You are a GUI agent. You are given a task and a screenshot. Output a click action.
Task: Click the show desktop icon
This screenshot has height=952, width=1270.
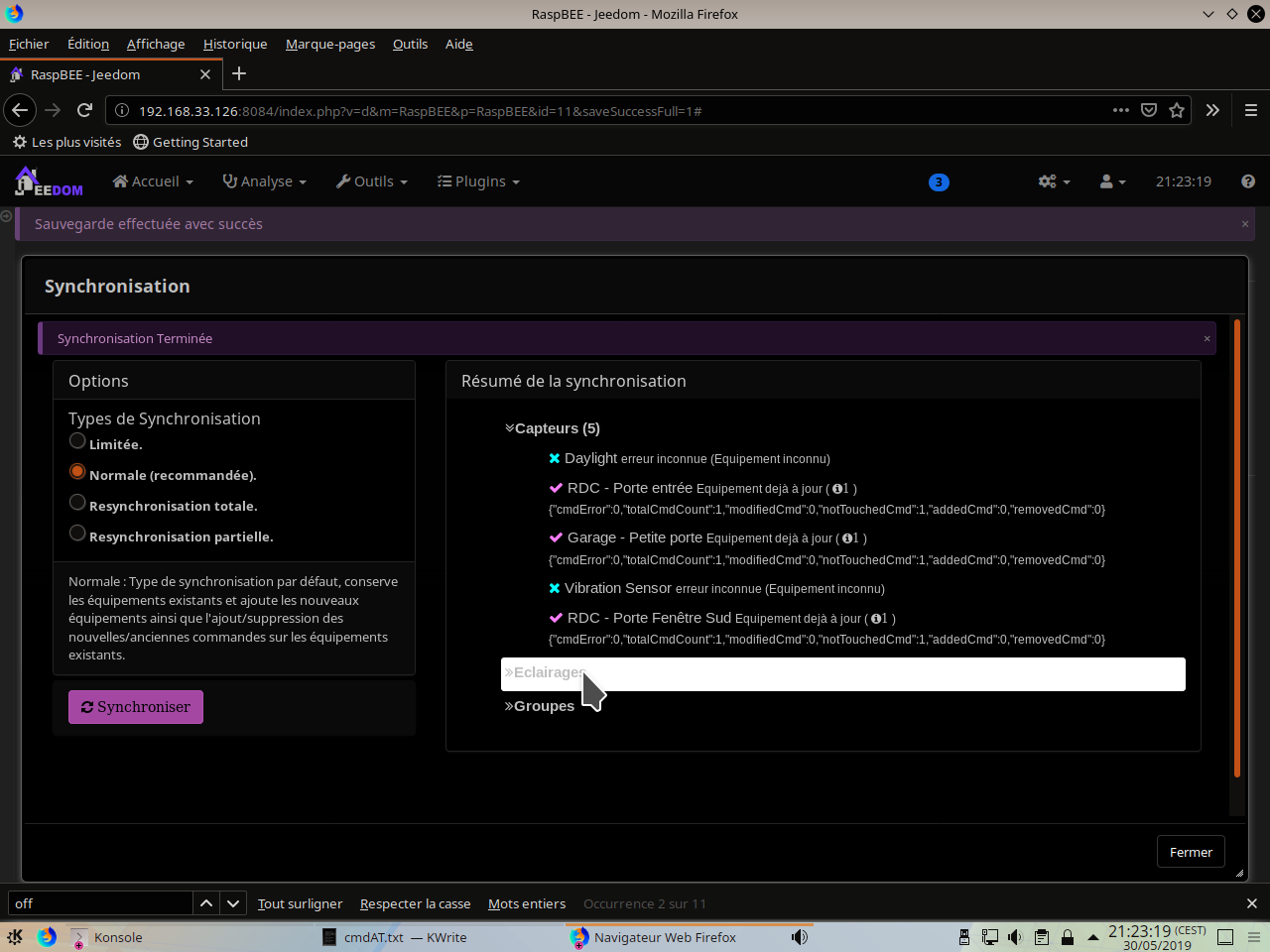point(1224,937)
